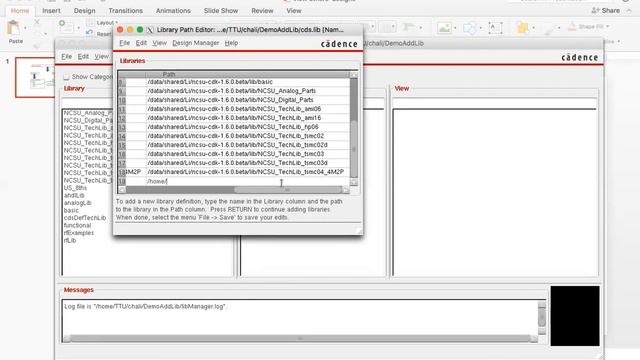Select the NCSU_TechLib_ami16 path row
The height and width of the screenshot is (360, 640).
247,118
